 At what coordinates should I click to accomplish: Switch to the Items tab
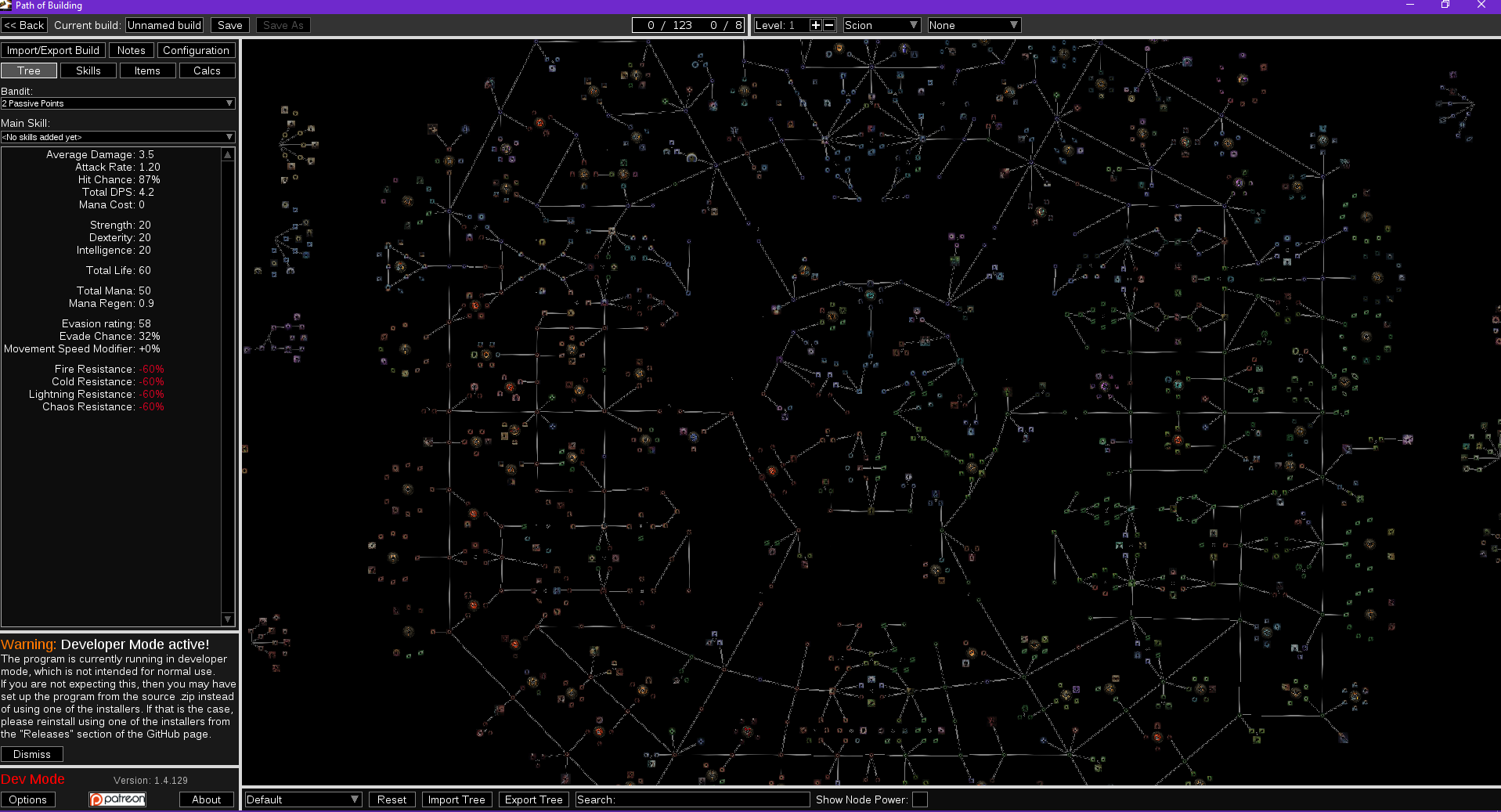pos(147,70)
